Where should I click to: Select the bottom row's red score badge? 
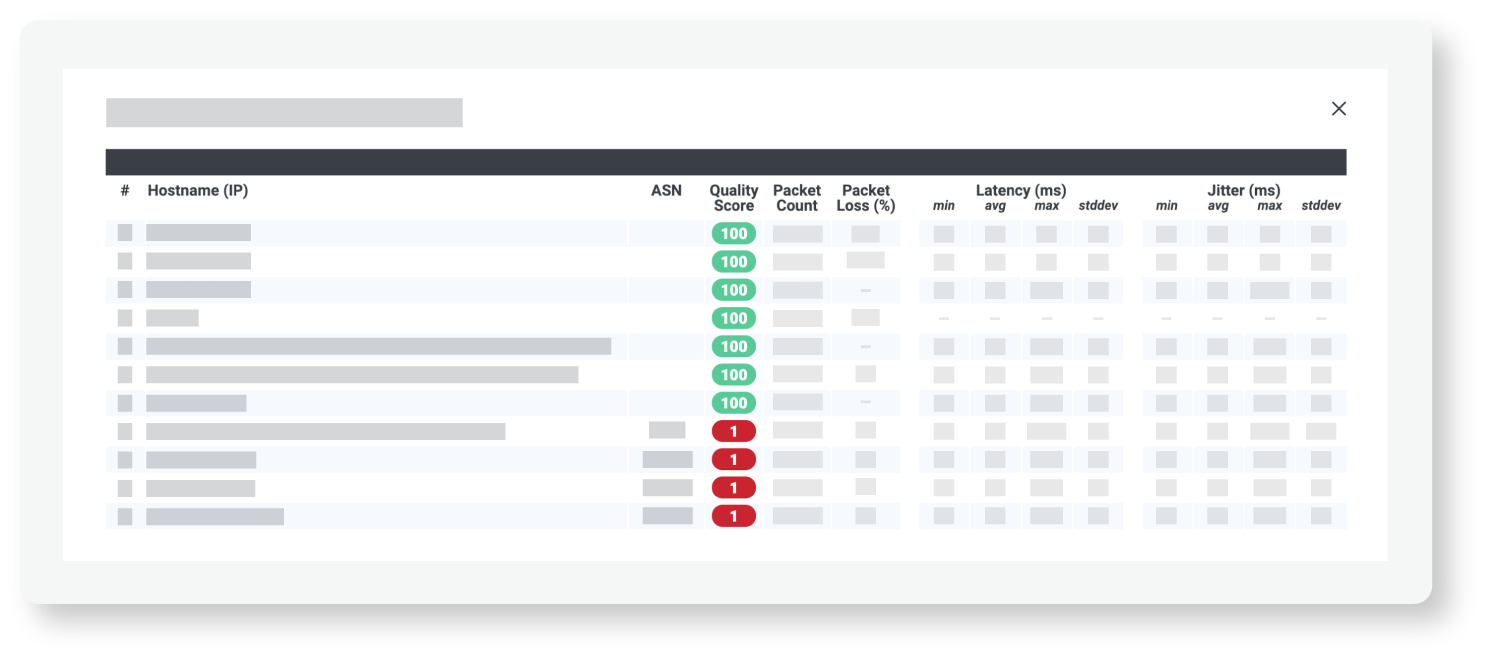[733, 516]
